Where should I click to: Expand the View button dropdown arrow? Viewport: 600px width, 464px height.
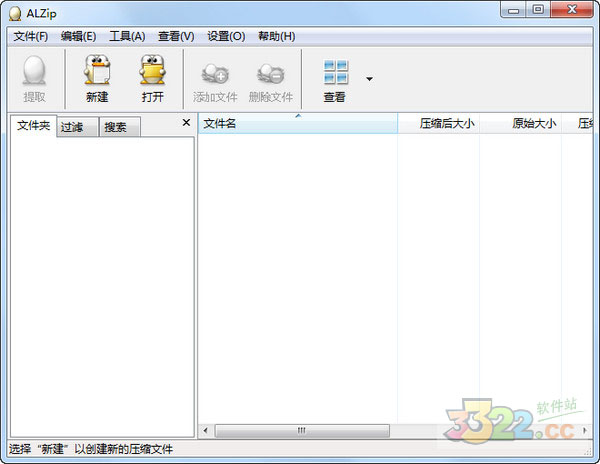pos(369,79)
